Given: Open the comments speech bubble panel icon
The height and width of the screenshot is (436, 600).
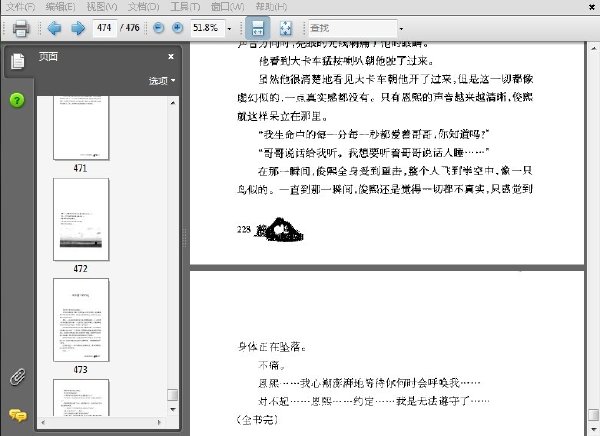Looking at the screenshot, I should (x=18, y=415).
